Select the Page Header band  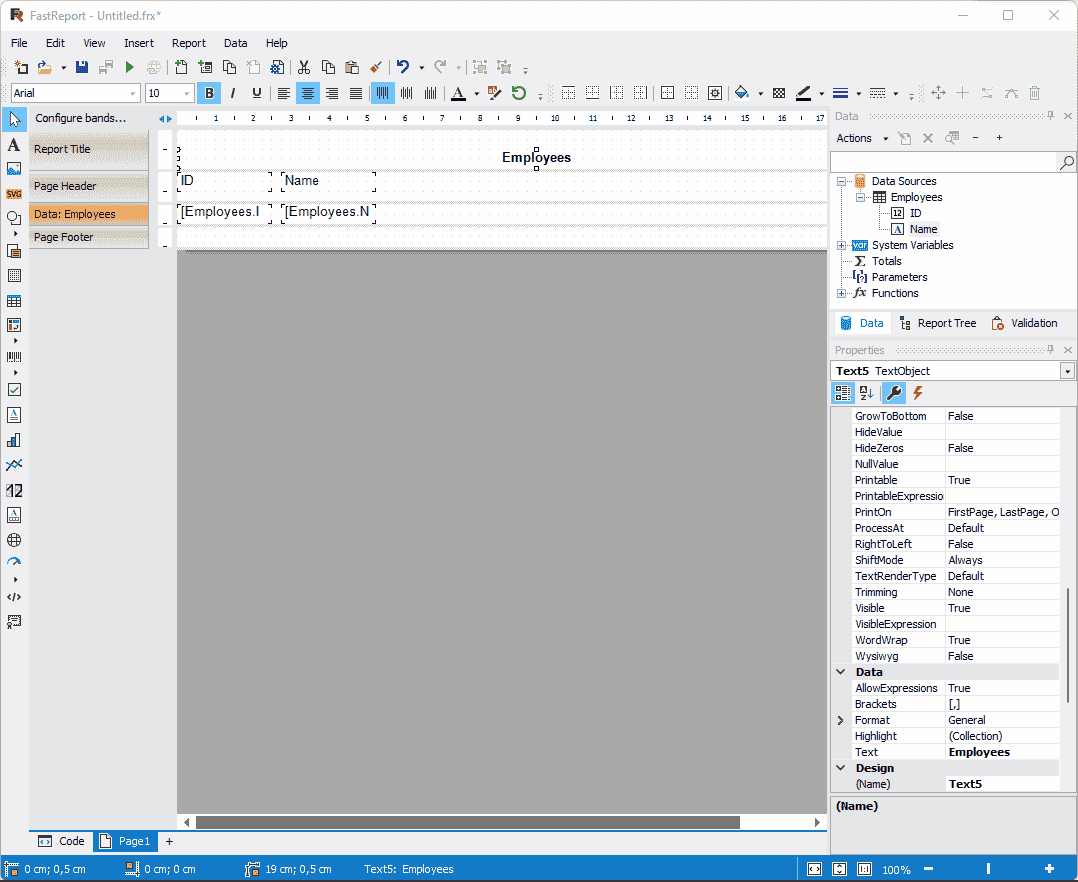89,186
